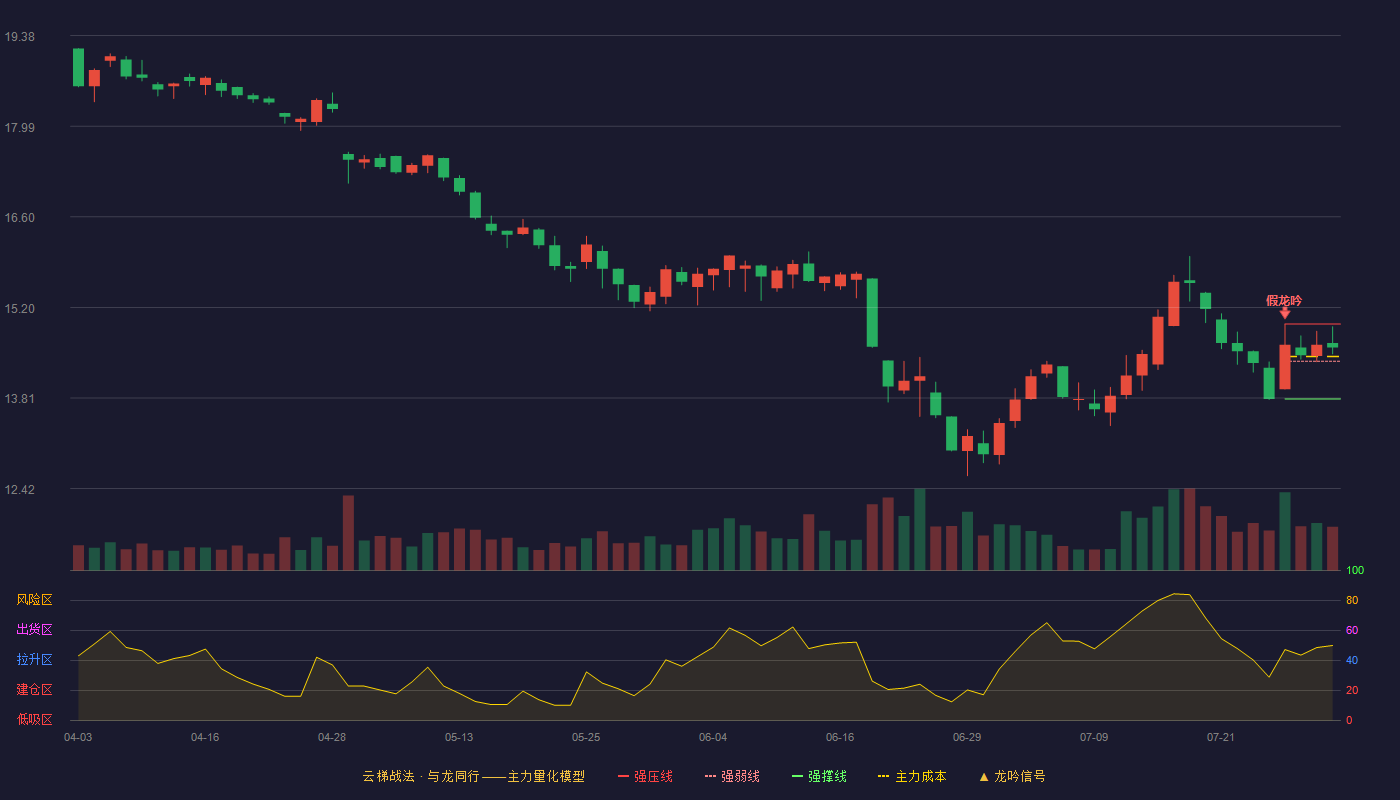Image resolution: width=1400 pixels, height=800 pixels.
Task: Click the 12.42 price axis label
Action: (19, 490)
